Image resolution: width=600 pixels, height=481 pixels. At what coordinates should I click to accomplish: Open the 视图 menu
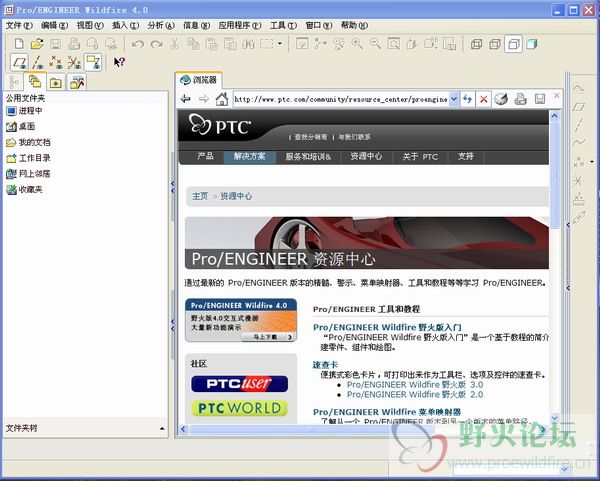pyautogui.click(x=90, y=25)
